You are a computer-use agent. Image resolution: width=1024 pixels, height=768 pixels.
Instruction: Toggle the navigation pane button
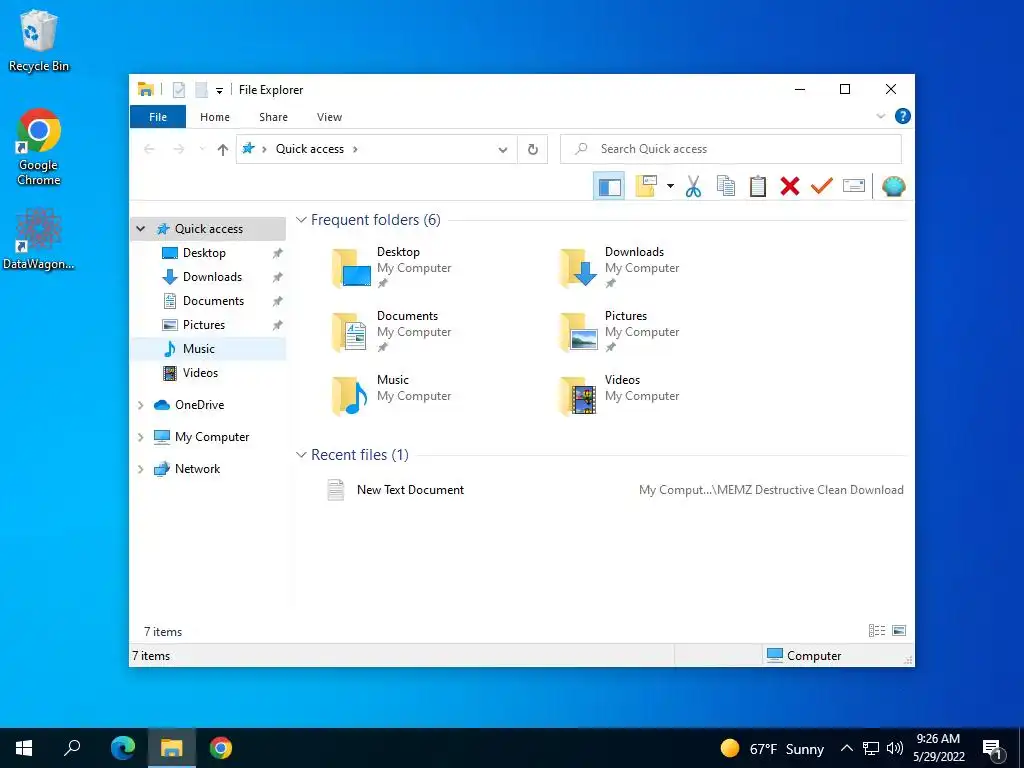(x=609, y=187)
